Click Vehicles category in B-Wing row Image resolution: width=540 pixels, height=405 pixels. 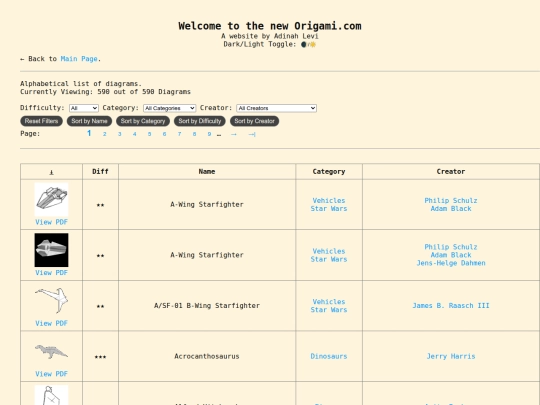pos(329,302)
